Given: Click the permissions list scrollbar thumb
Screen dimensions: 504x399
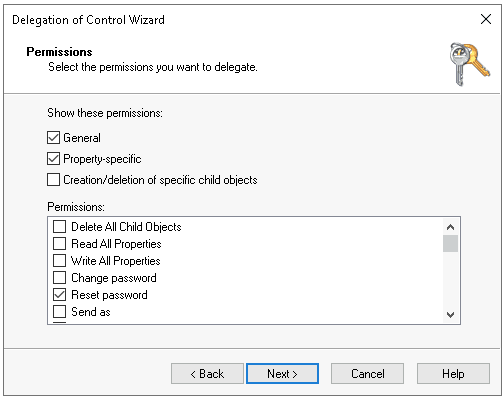Looking at the screenshot, I should [x=450, y=243].
